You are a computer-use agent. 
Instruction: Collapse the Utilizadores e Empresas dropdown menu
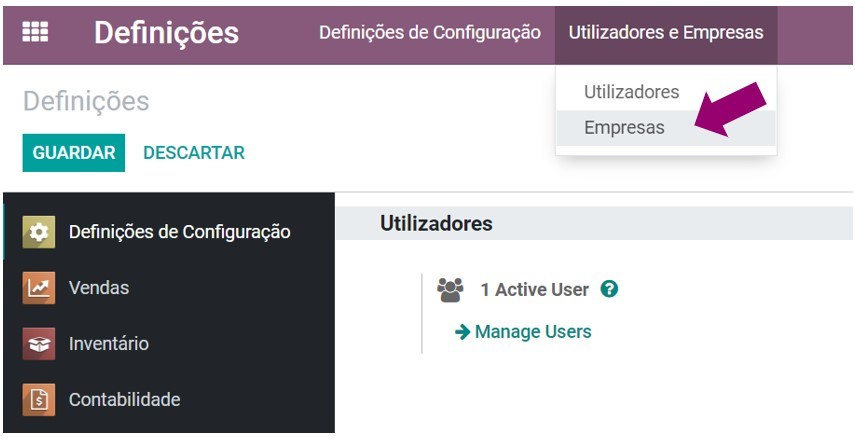(x=665, y=32)
